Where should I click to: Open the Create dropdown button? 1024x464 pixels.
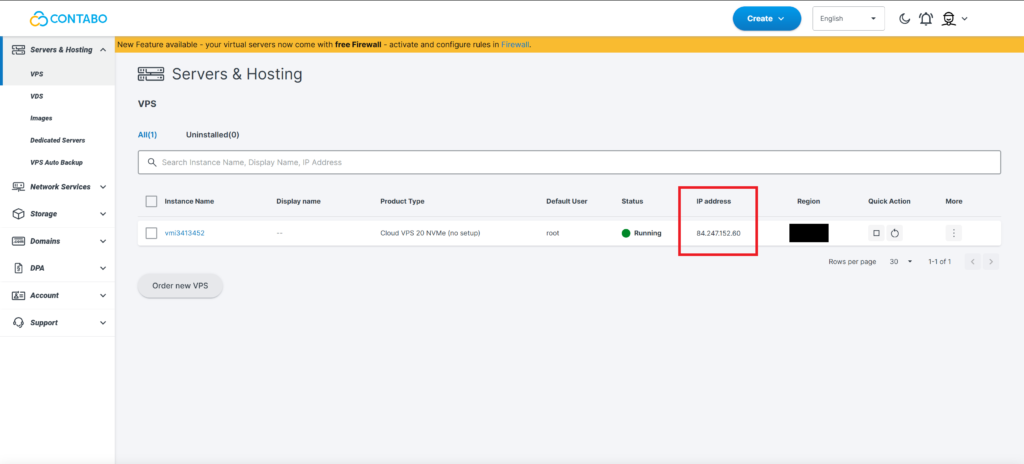coord(767,18)
